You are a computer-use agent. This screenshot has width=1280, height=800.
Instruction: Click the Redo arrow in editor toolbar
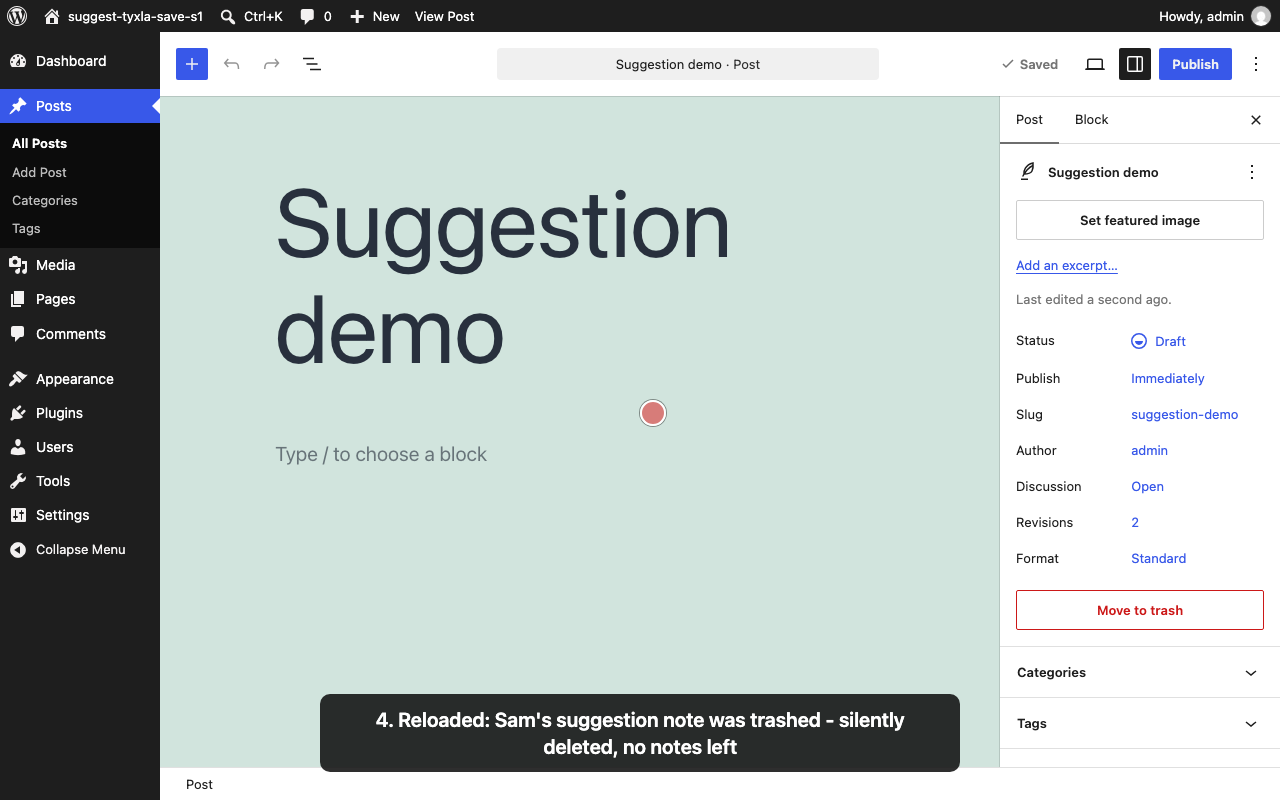[271, 64]
